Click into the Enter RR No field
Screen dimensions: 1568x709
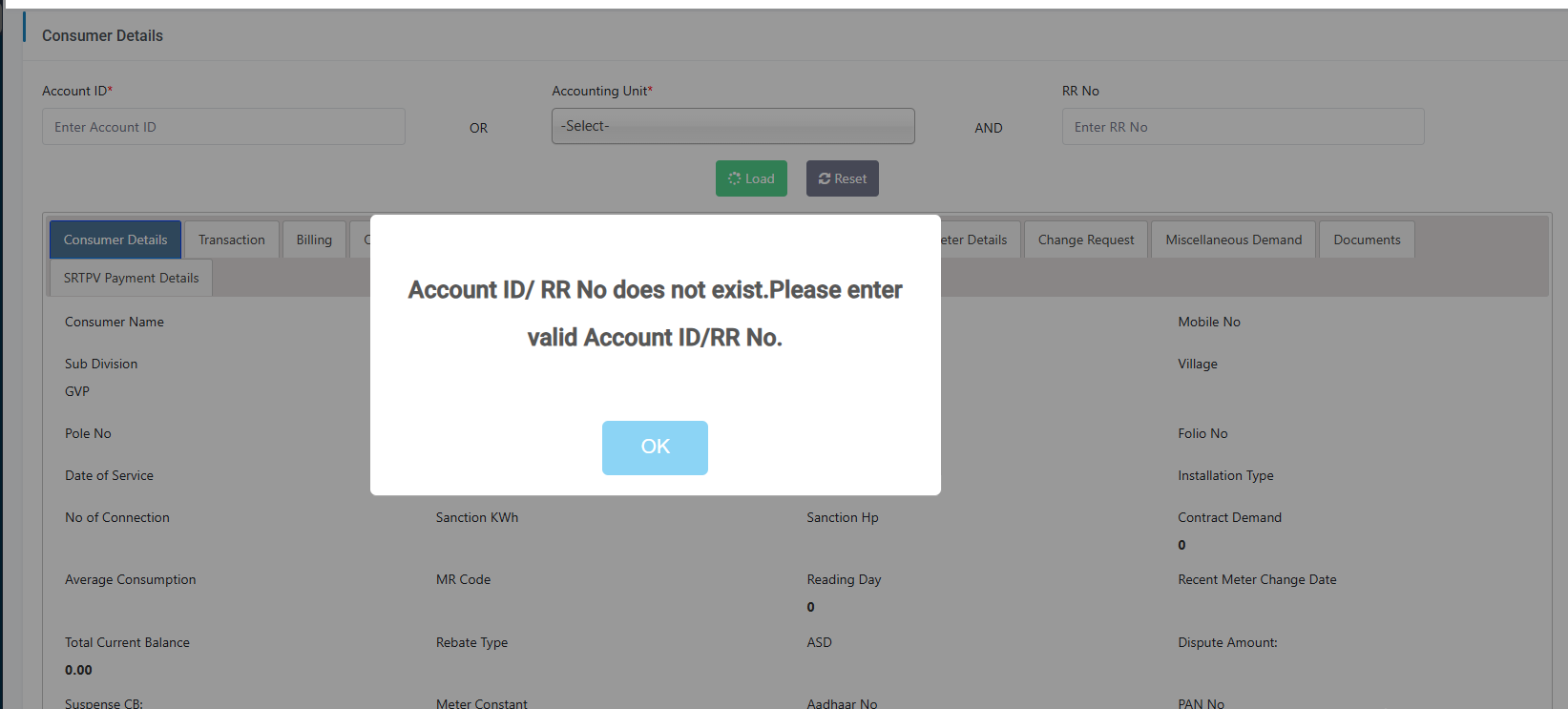point(1243,127)
